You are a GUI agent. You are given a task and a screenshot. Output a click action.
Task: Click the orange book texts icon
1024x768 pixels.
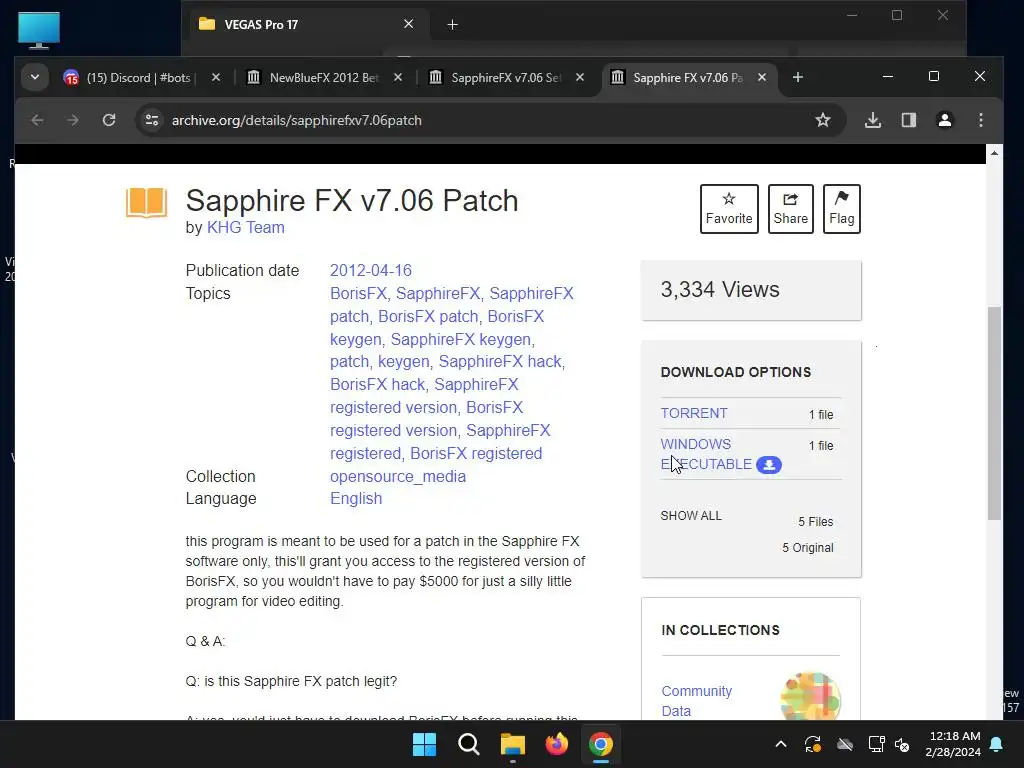click(x=146, y=202)
